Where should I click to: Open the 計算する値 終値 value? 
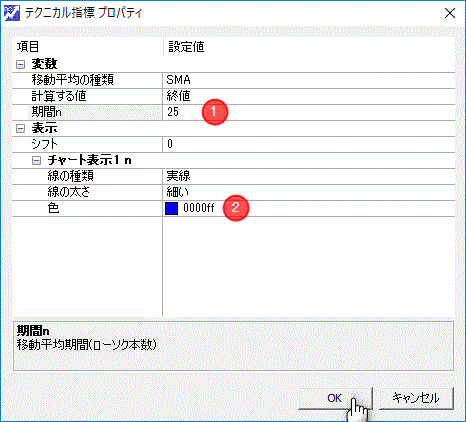(x=309, y=96)
